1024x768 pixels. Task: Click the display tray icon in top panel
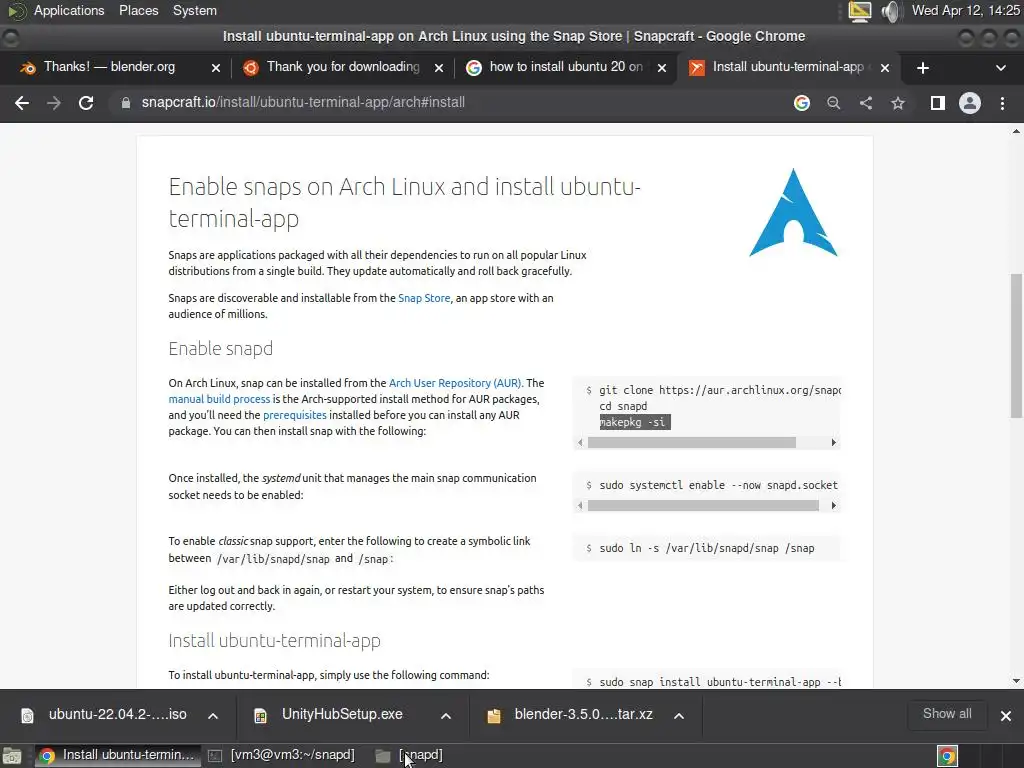click(859, 11)
